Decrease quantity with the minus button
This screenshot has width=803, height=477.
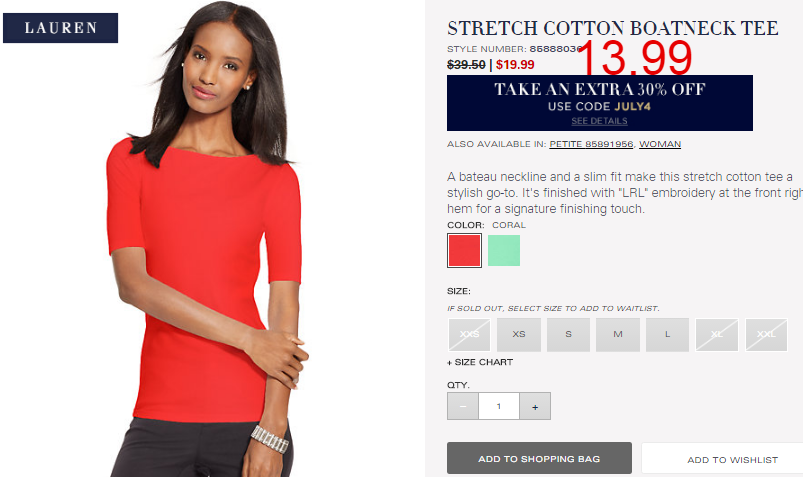(x=462, y=406)
